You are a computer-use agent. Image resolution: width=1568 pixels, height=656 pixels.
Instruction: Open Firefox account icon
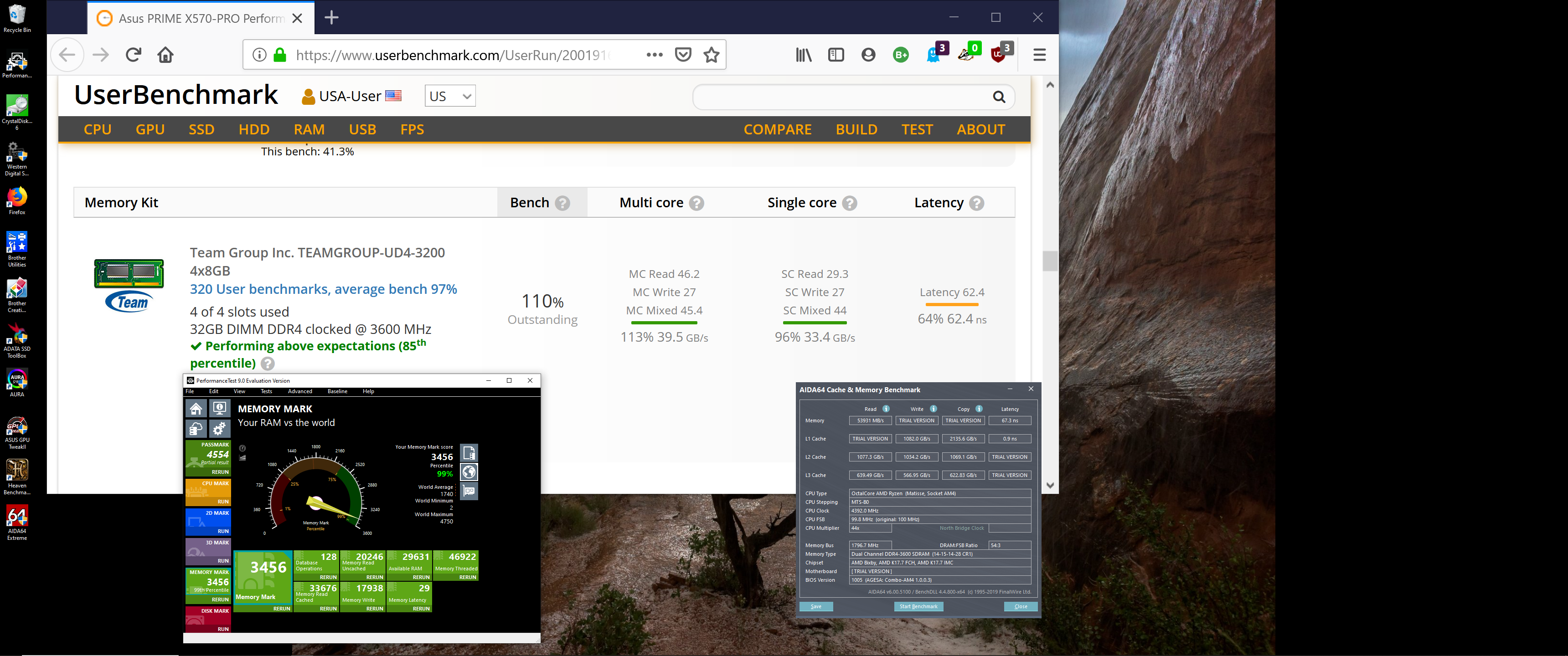(868, 55)
